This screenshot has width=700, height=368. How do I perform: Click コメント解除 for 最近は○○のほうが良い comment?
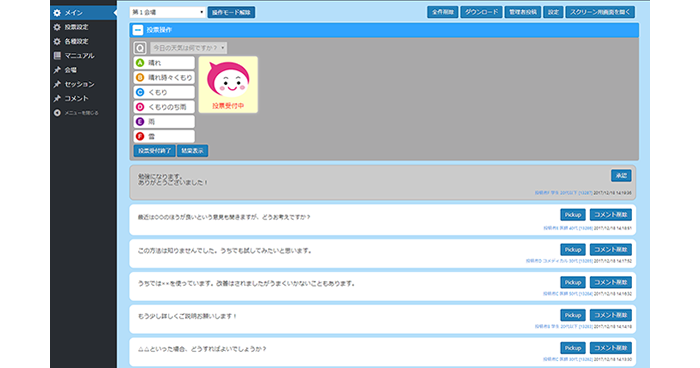tap(611, 215)
